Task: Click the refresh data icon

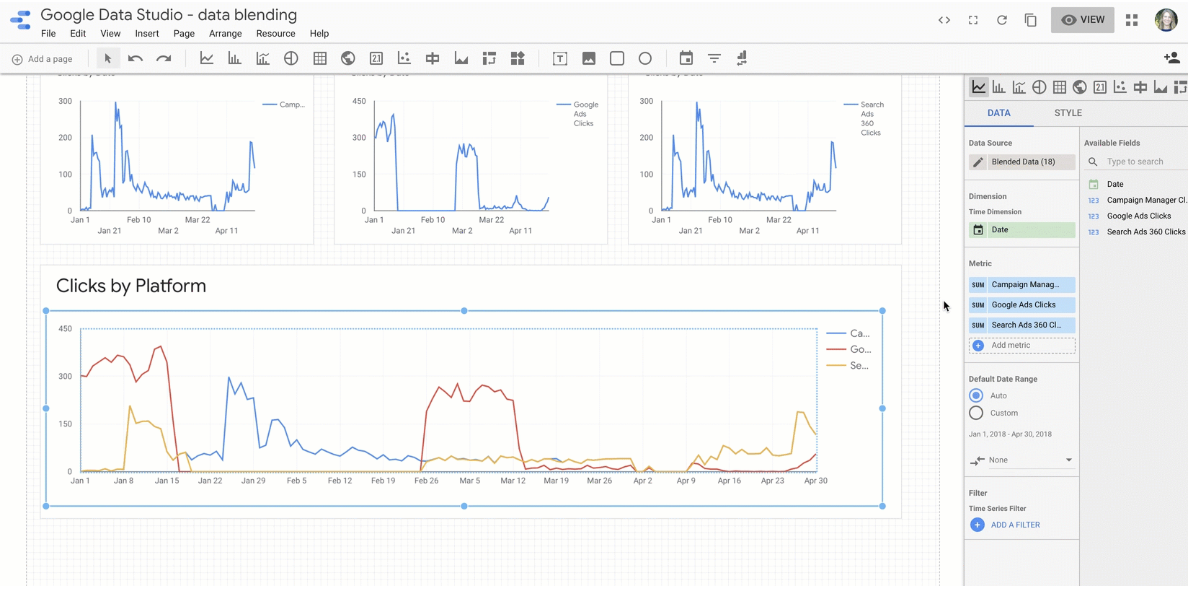Action: point(1002,20)
